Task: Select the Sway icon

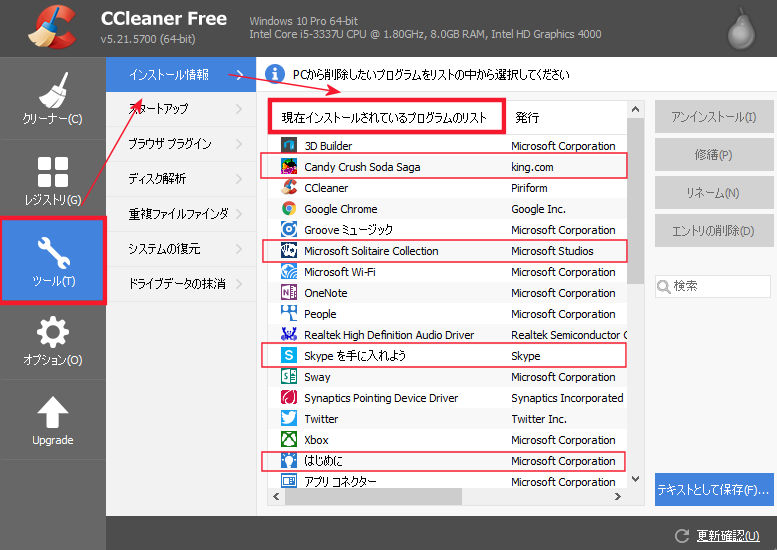Action: (289, 377)
